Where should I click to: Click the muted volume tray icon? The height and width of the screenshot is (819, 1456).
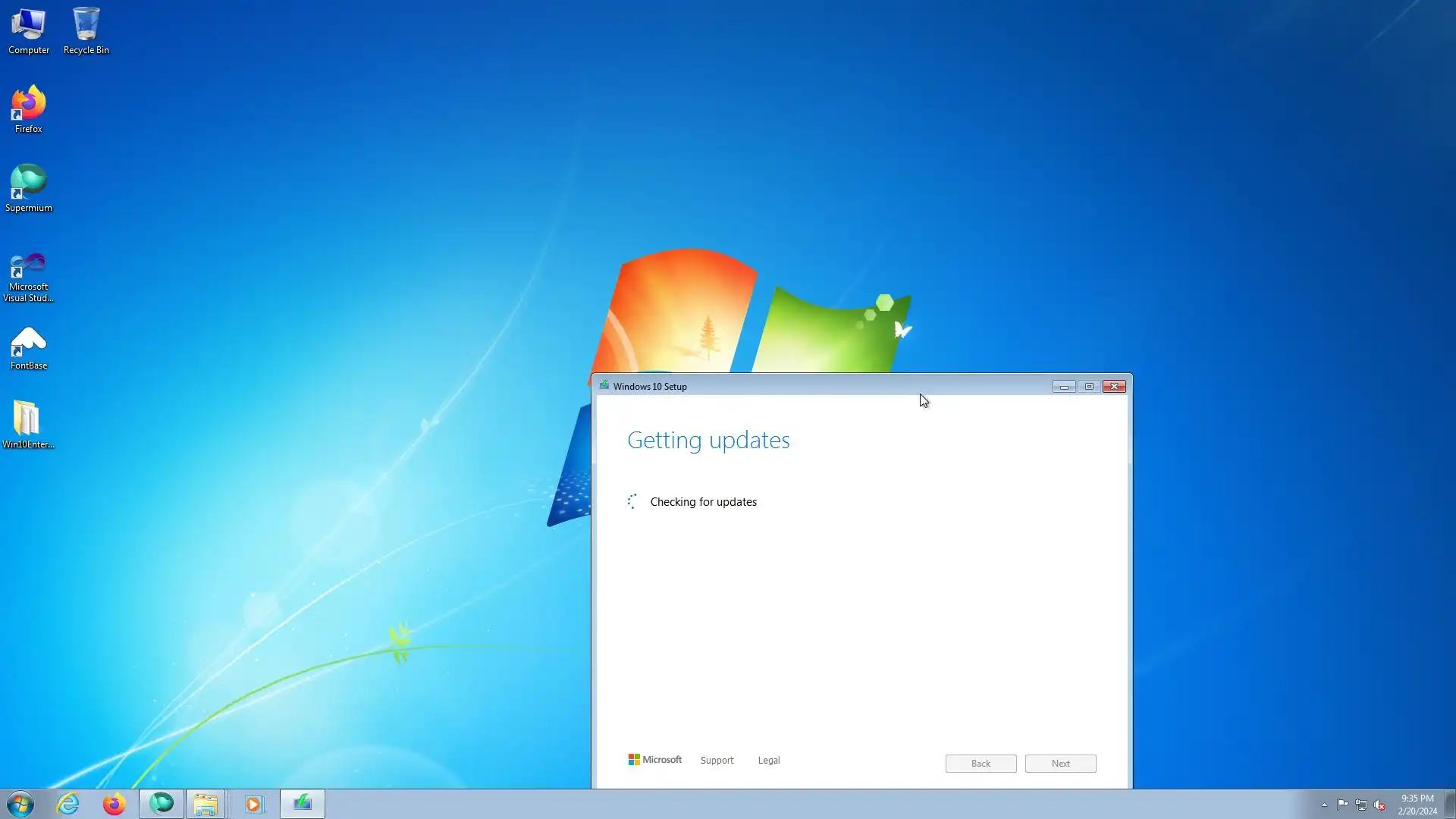1379,805
